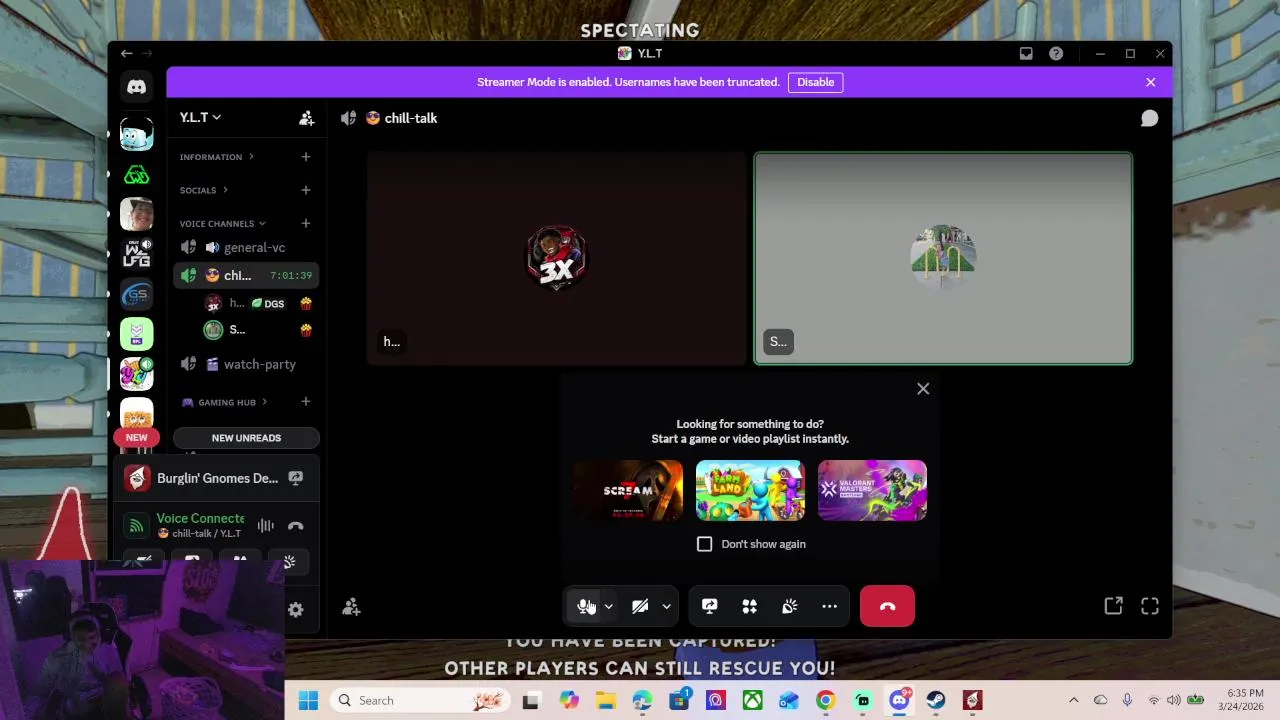Add channel to GAMING HUB with plus
This screenshot has height=720, width=1280.
(x=306, y=402)
